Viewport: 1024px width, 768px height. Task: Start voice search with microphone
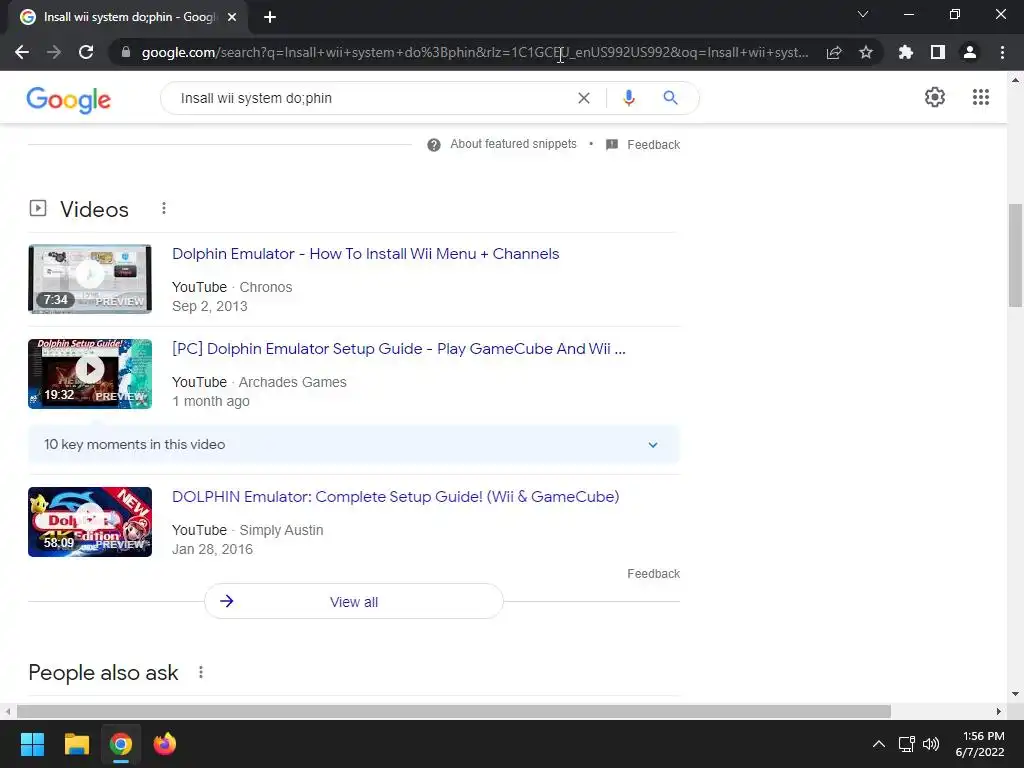629,98
